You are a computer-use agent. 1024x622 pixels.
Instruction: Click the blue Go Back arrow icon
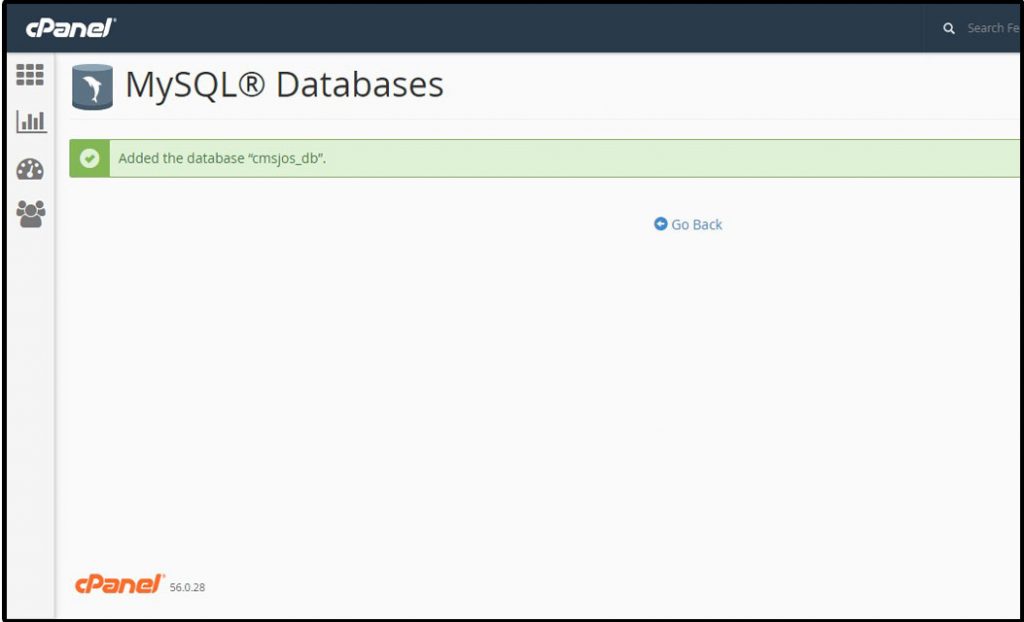click(x=660, y=224)
